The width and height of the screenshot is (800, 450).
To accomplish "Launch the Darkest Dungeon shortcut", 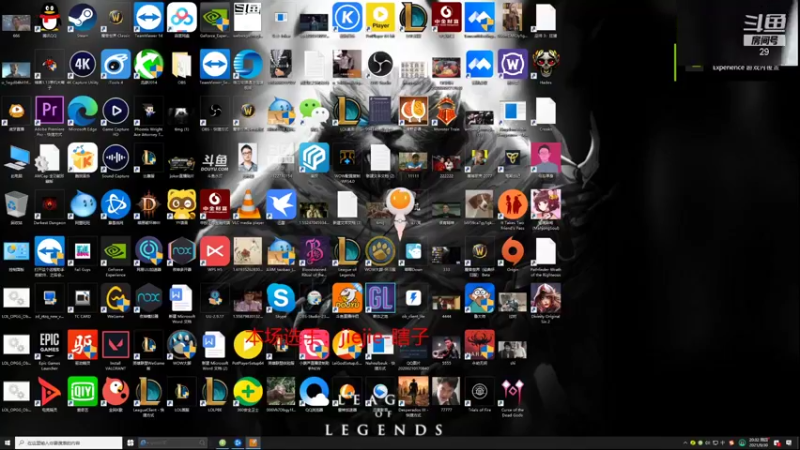I will (49, 205).
